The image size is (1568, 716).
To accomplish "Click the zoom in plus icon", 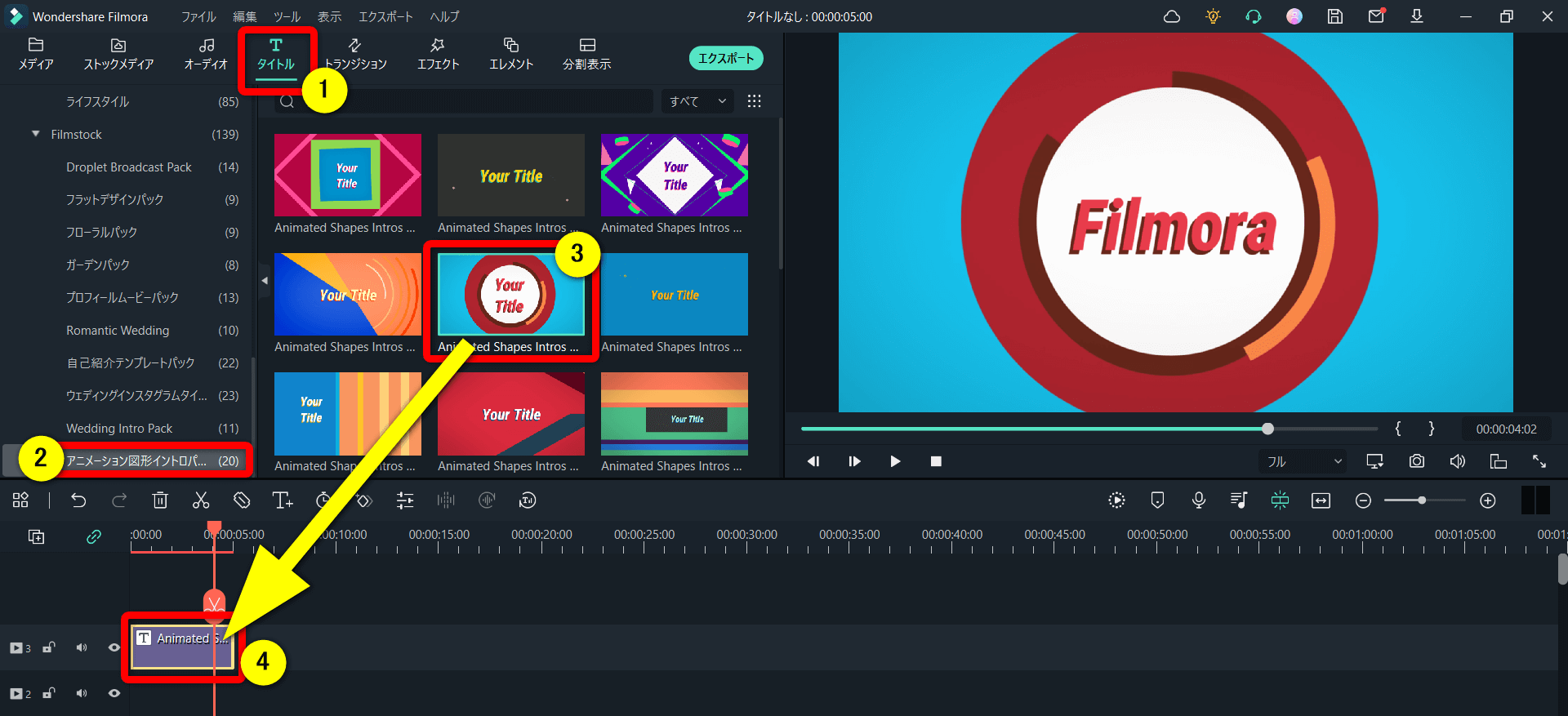I will click(x=1488, y=500).
